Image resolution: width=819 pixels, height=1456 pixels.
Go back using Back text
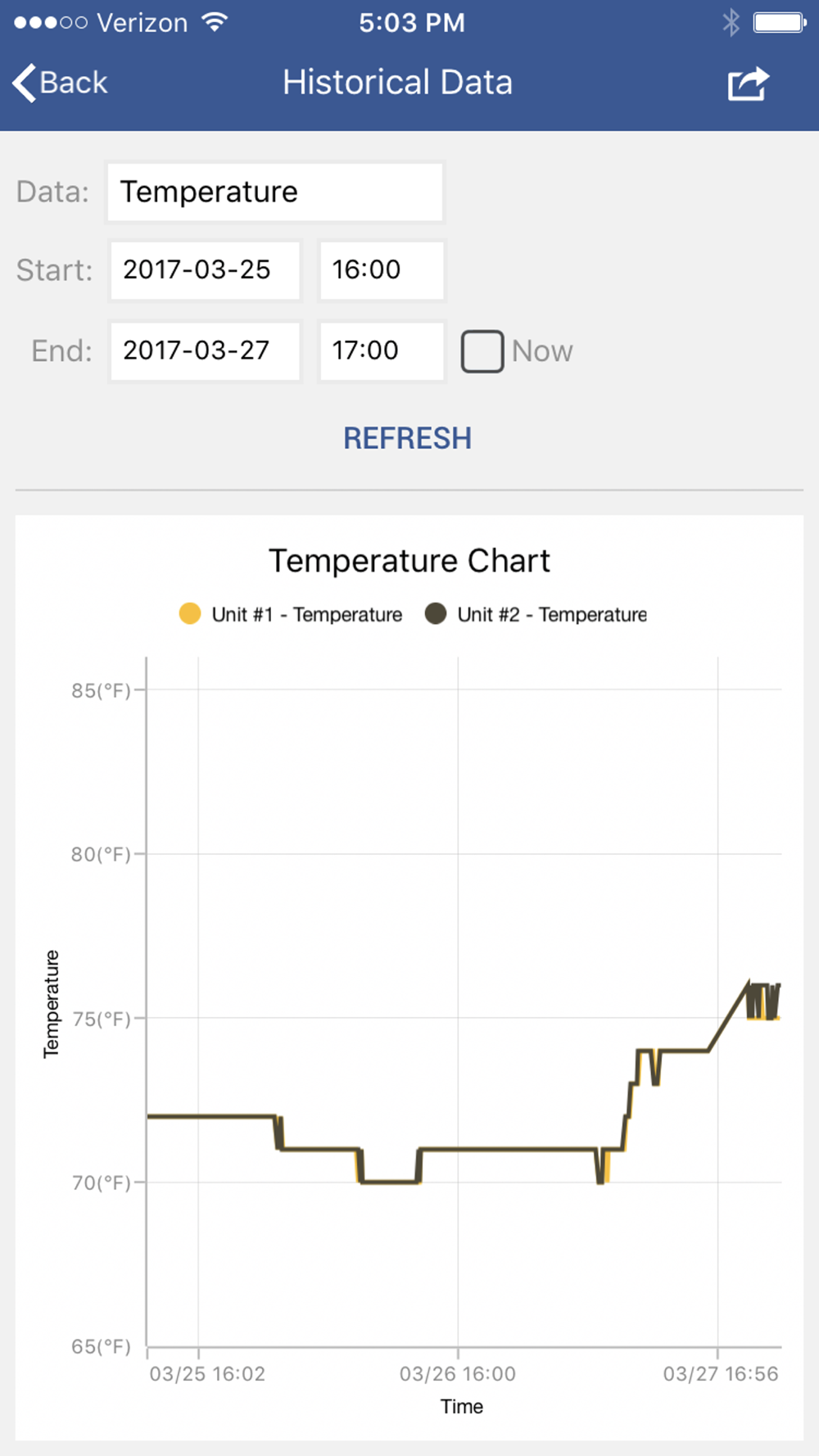coord(74,83)
